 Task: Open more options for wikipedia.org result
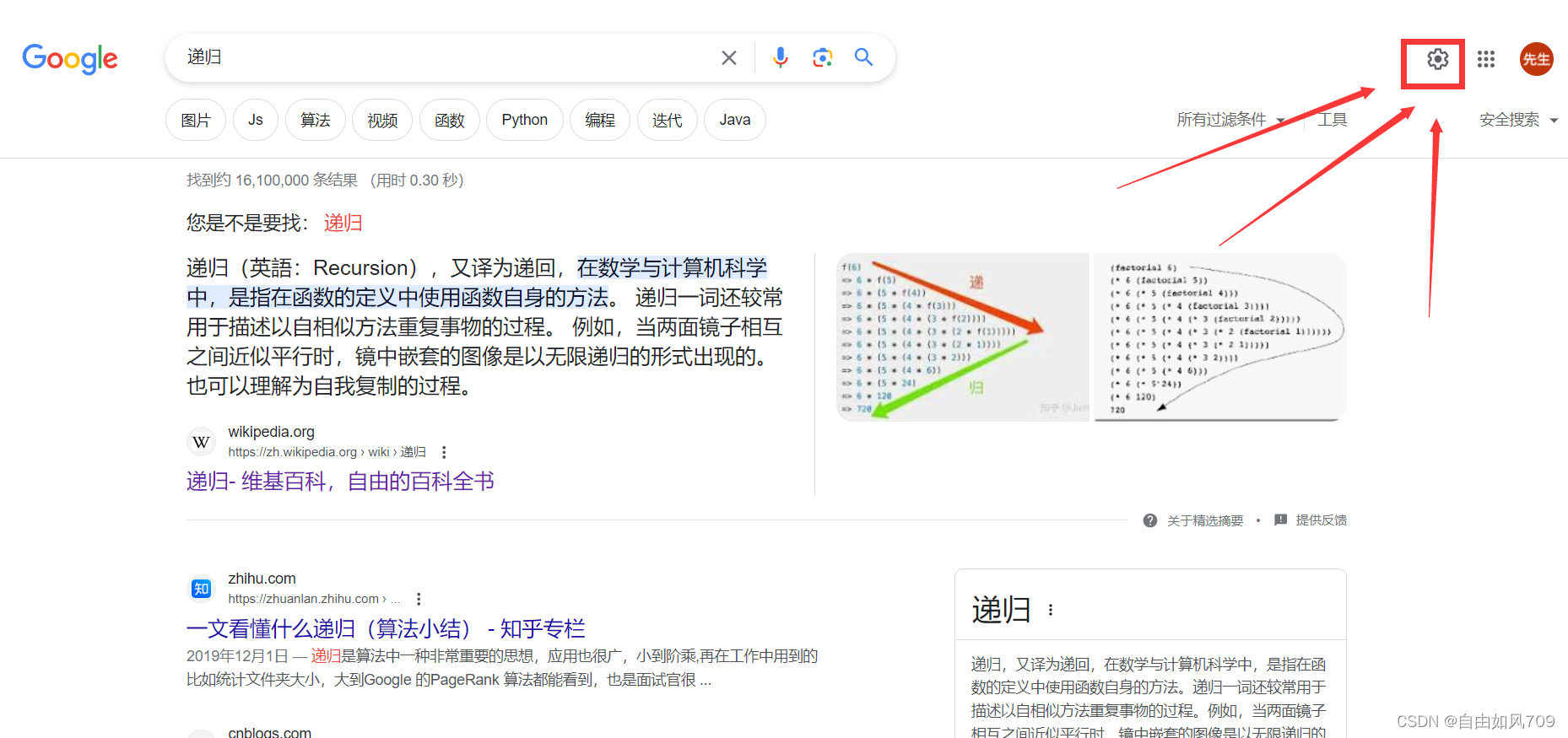(x=444, y=452)
